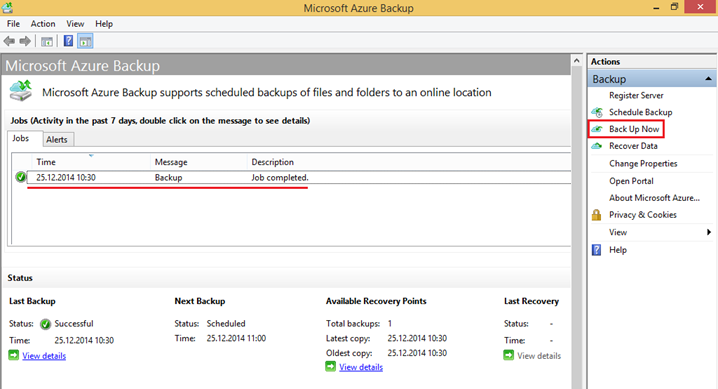The width and height of the screenshot is (718, 389).
Task: Click the green check icon on the job row
Action: 21,177
